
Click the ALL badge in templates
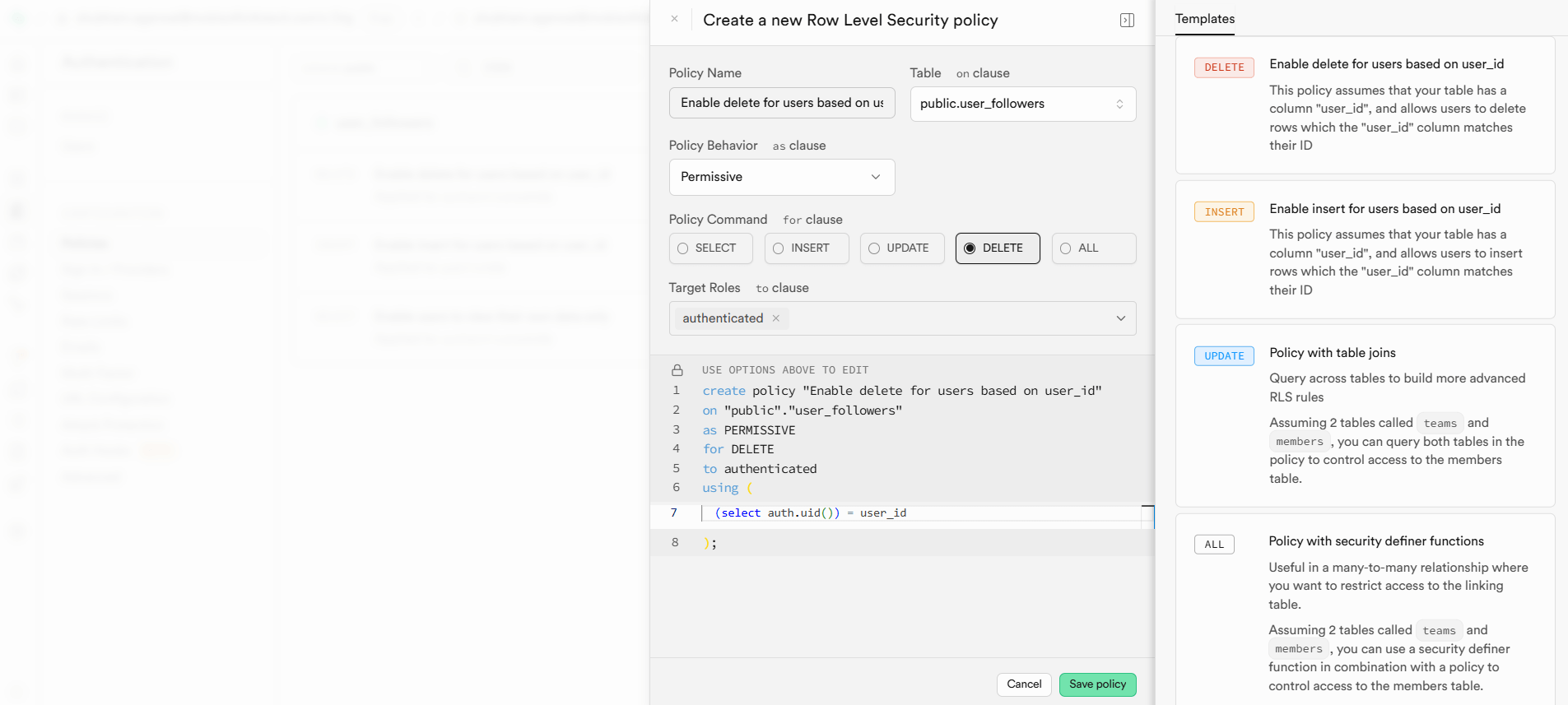[1214, 545]
